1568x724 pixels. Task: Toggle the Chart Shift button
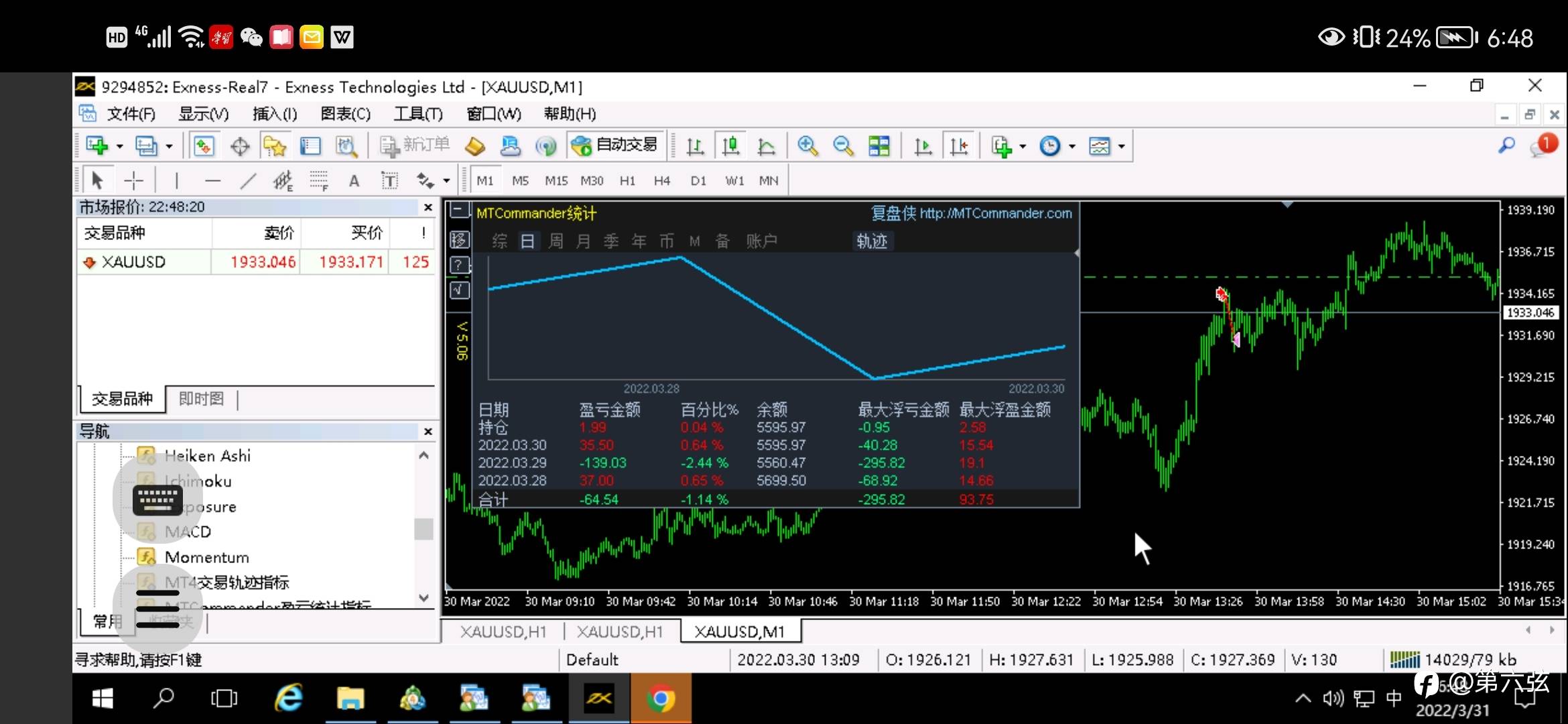[x=959, y=146]
